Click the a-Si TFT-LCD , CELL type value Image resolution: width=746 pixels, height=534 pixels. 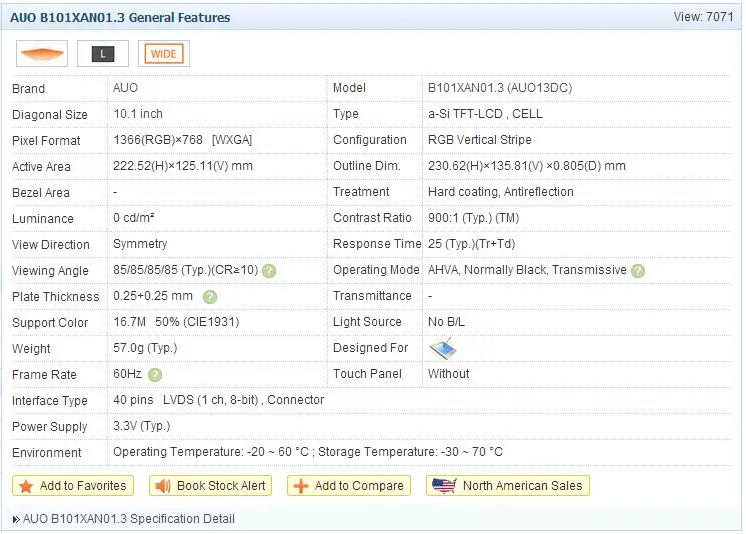485,114
